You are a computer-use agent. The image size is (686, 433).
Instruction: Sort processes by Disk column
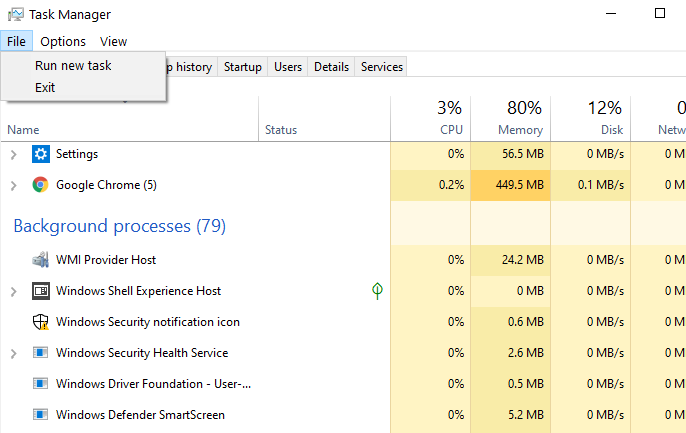click(x=591, y=119)
